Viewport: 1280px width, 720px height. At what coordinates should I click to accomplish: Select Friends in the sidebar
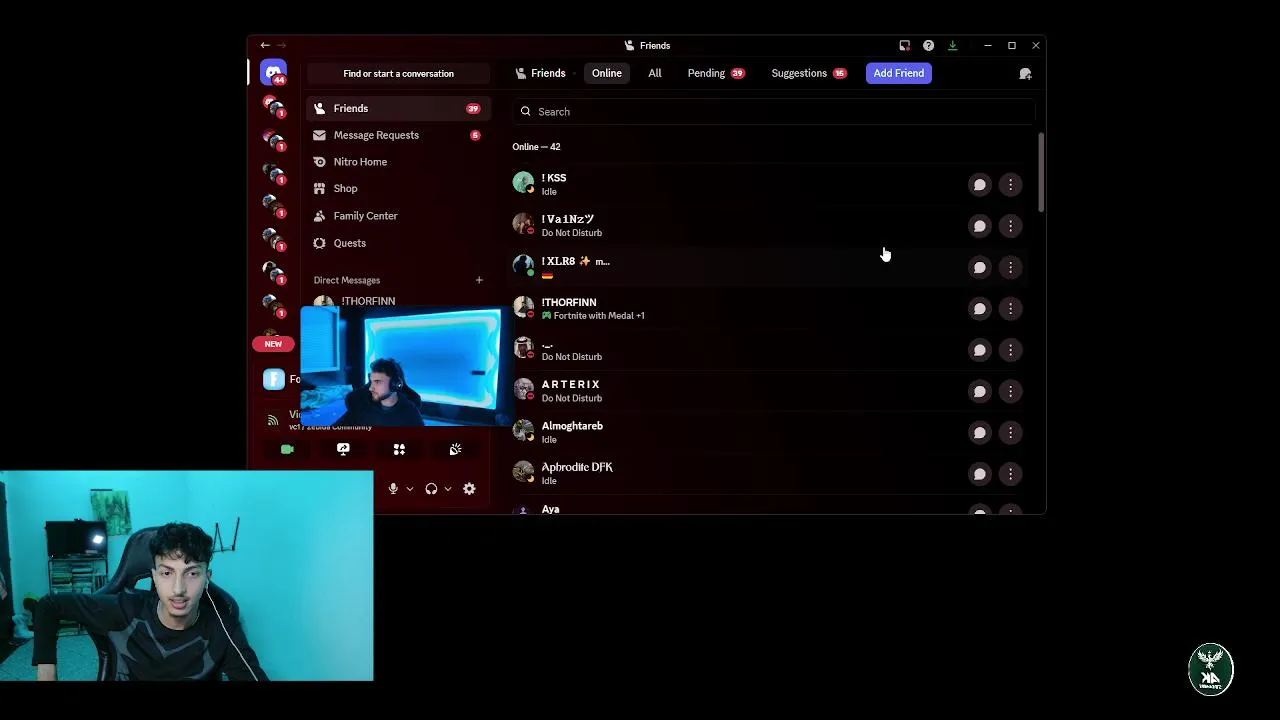point(397,108)
